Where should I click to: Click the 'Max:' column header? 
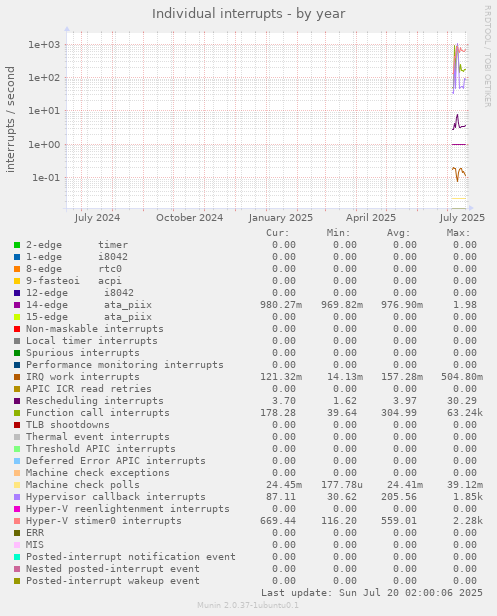pyautogui.click(x=458, y=233)
